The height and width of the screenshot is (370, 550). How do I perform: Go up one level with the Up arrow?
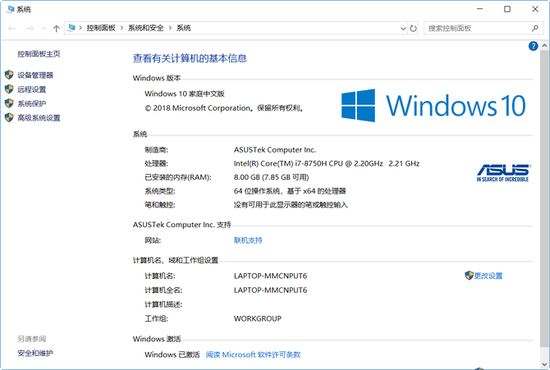(56, 28)
